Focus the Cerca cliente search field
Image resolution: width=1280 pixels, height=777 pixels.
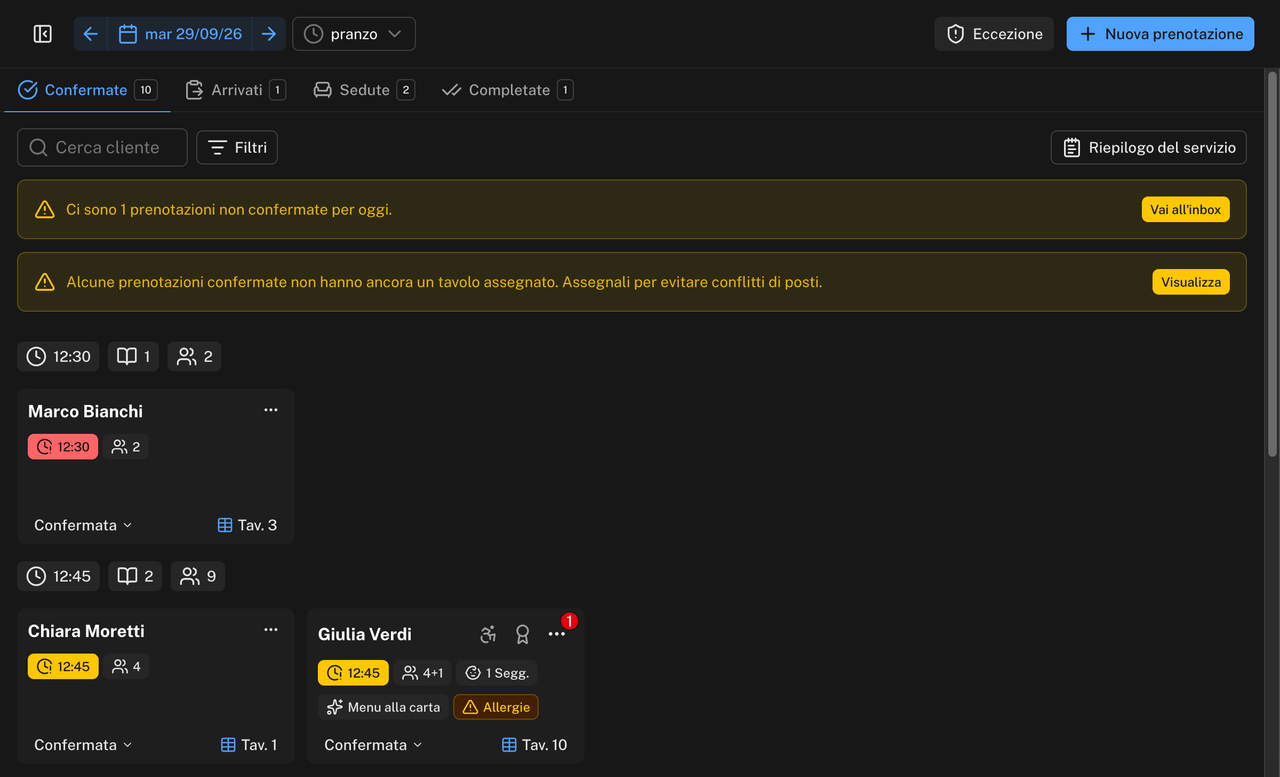point(102,147)
